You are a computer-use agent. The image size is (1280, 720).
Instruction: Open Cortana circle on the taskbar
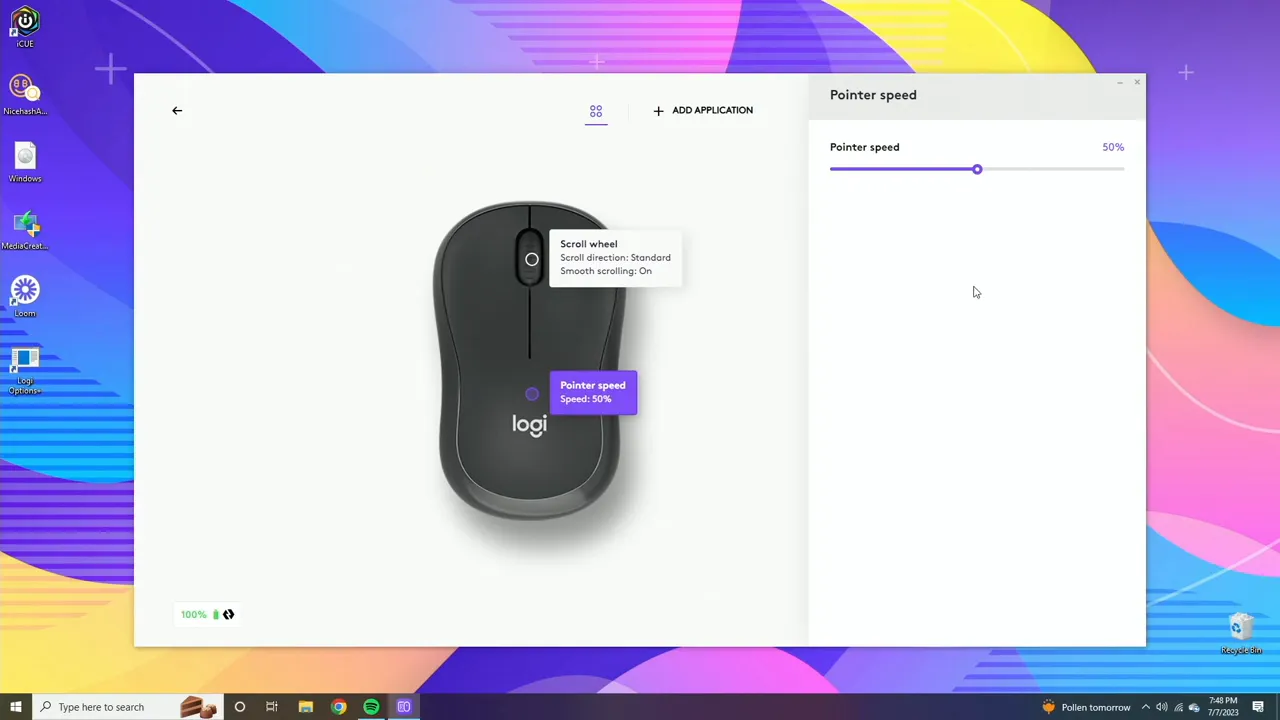click(x=240, y=707)
